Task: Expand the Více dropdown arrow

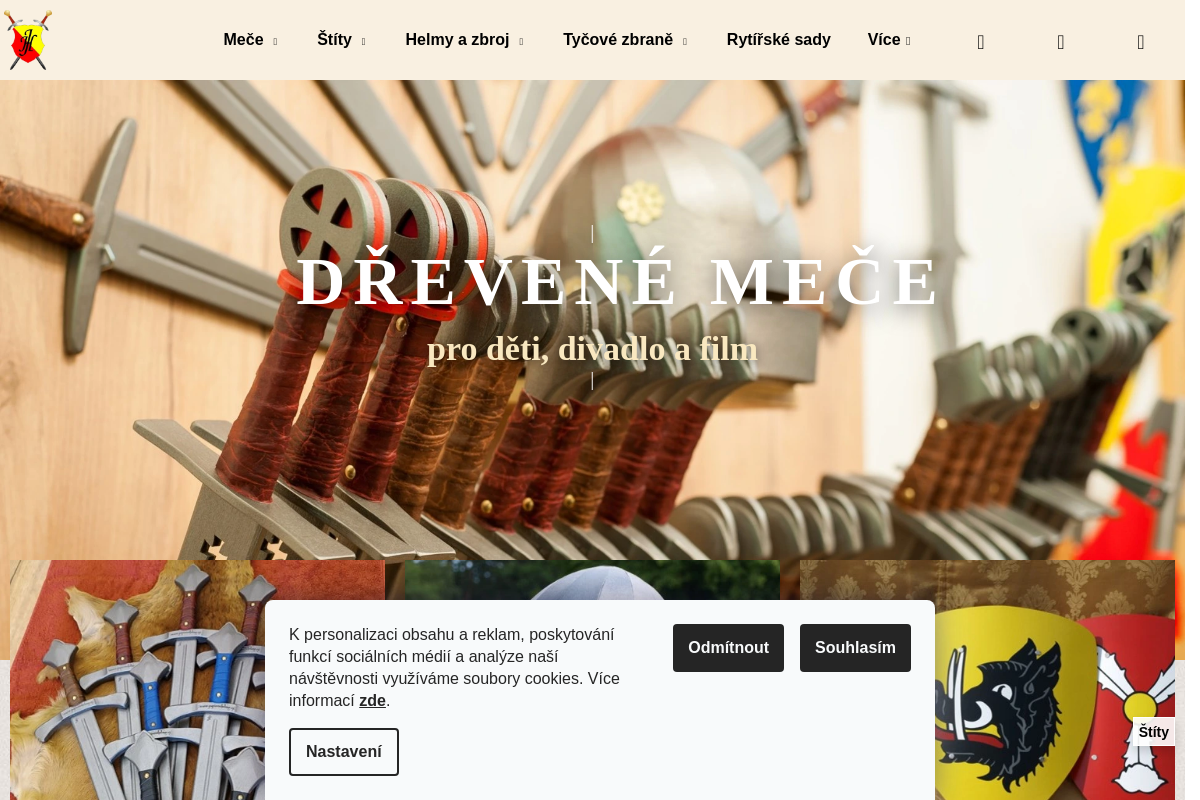Action: 908,41
